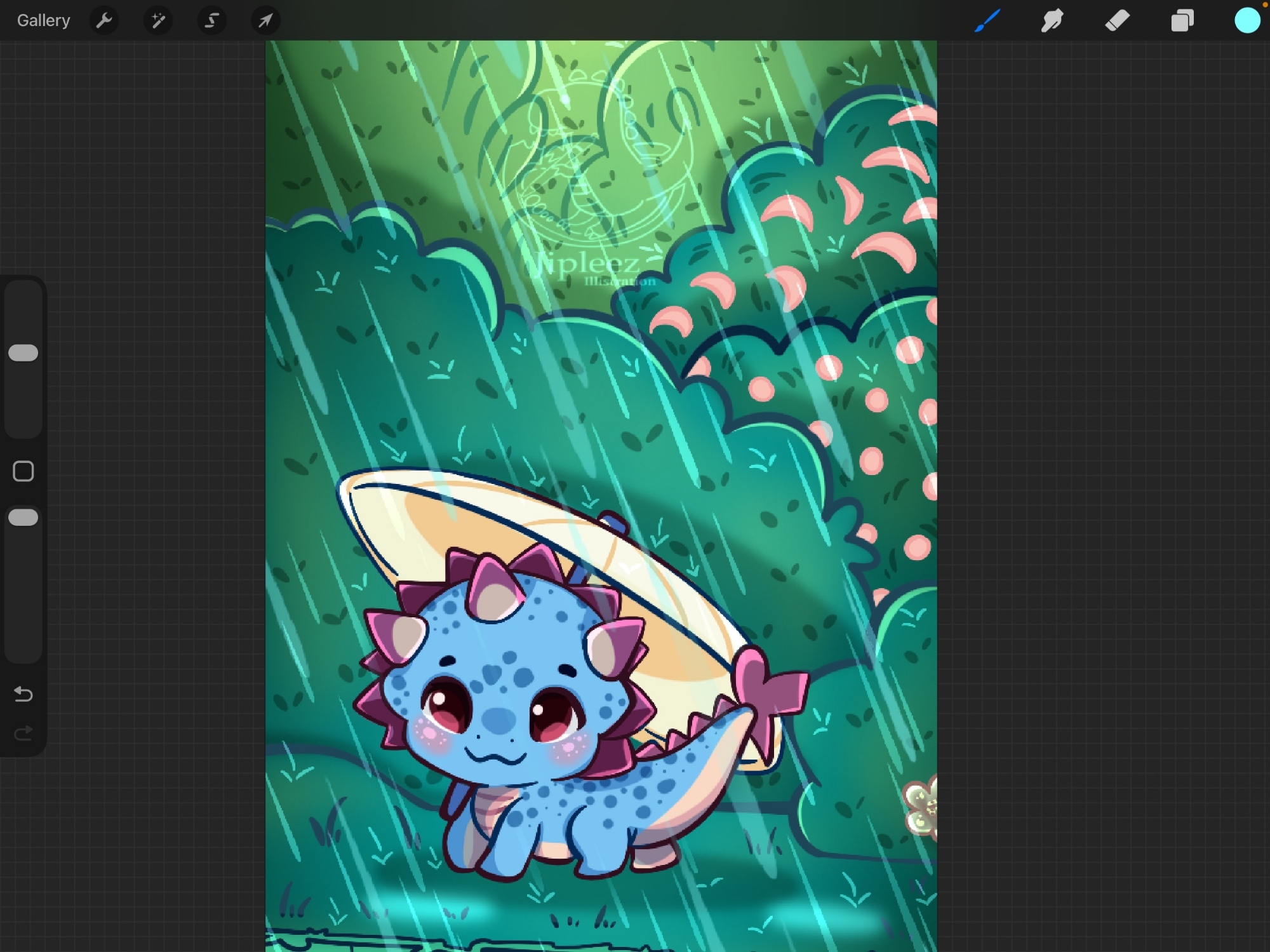Viewport: 1270px width, 952px height.
Task: Activate the Transform arrow tool
Action: click(x=265, y=21)
